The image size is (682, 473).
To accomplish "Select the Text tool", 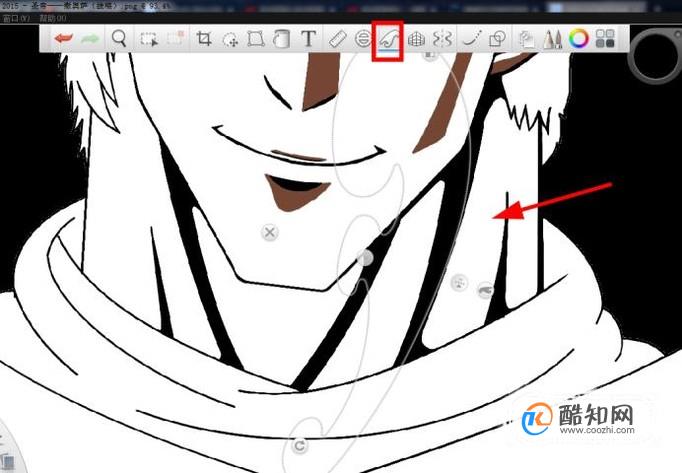I will [308, 39].
